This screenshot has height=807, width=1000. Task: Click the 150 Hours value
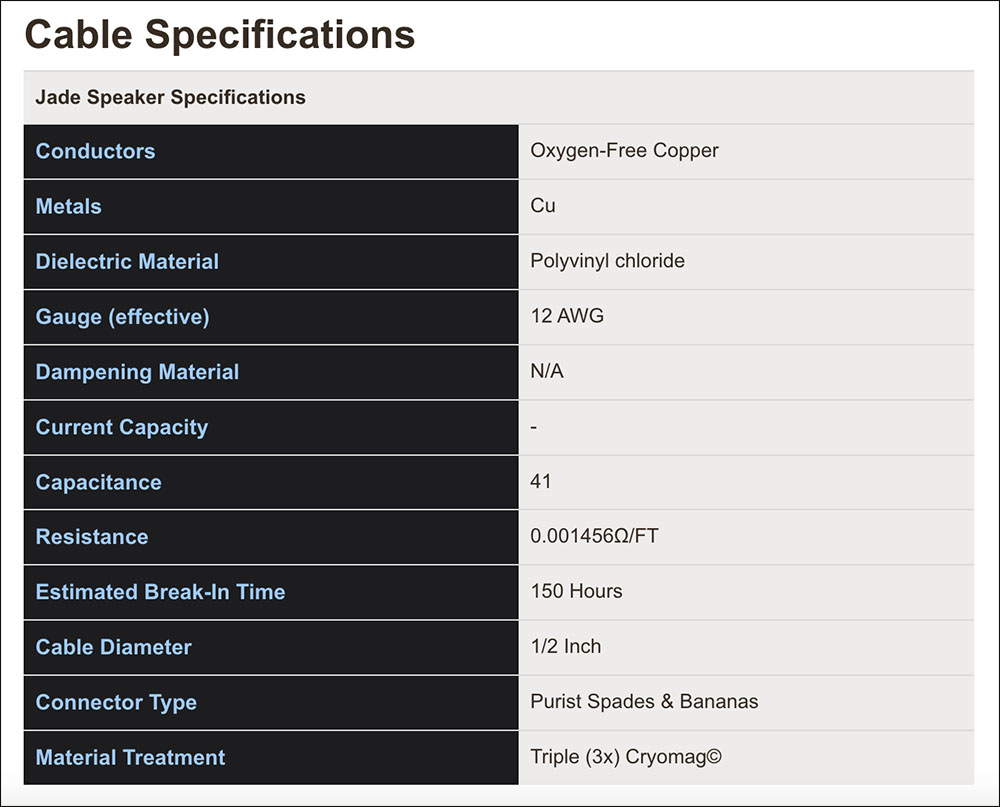(x=576, y=591)
